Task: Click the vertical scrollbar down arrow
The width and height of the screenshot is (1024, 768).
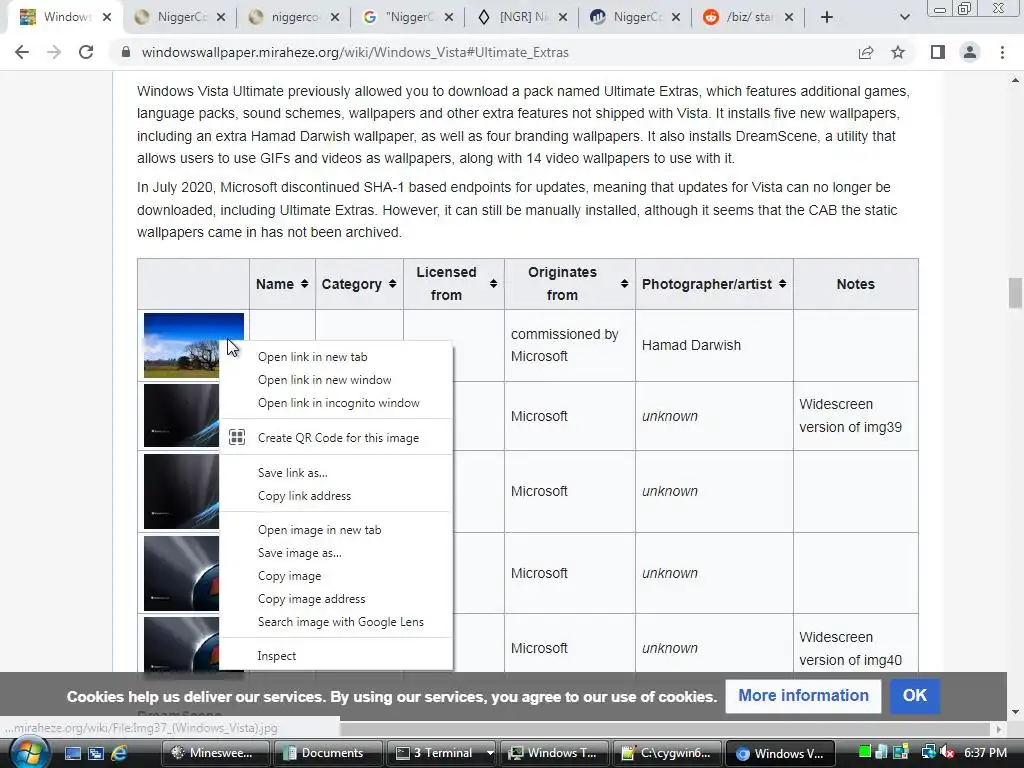Action: click(x=1015, y=712)
